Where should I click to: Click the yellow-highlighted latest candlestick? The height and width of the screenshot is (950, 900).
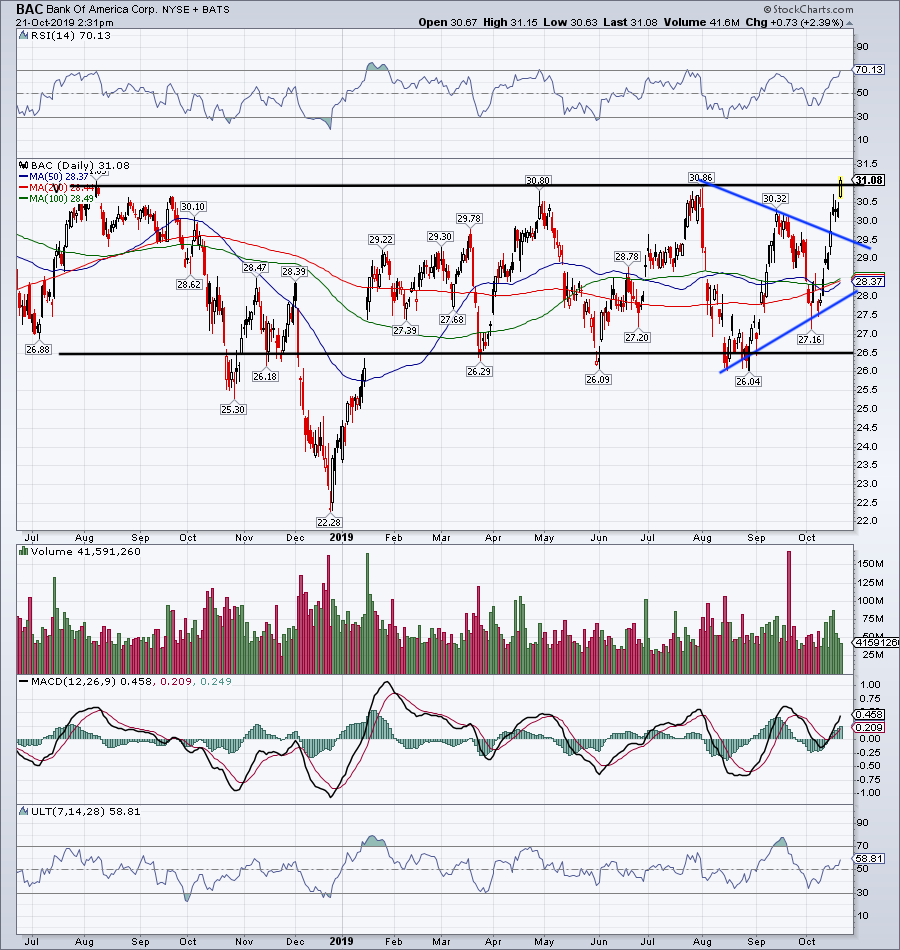[x=841, y=187]
